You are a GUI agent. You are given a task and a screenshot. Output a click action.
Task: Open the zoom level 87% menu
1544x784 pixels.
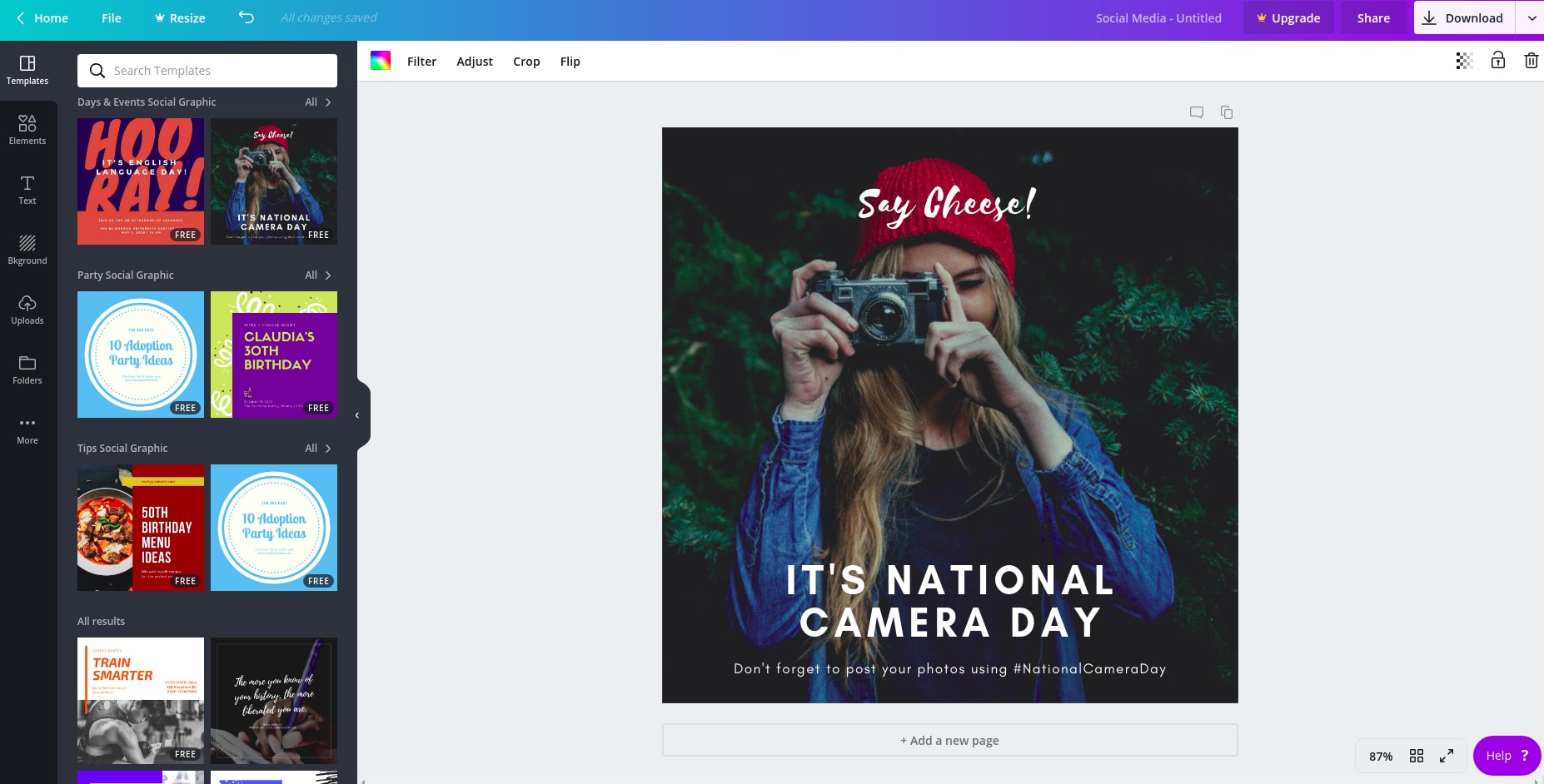[x=1381, y=756]
